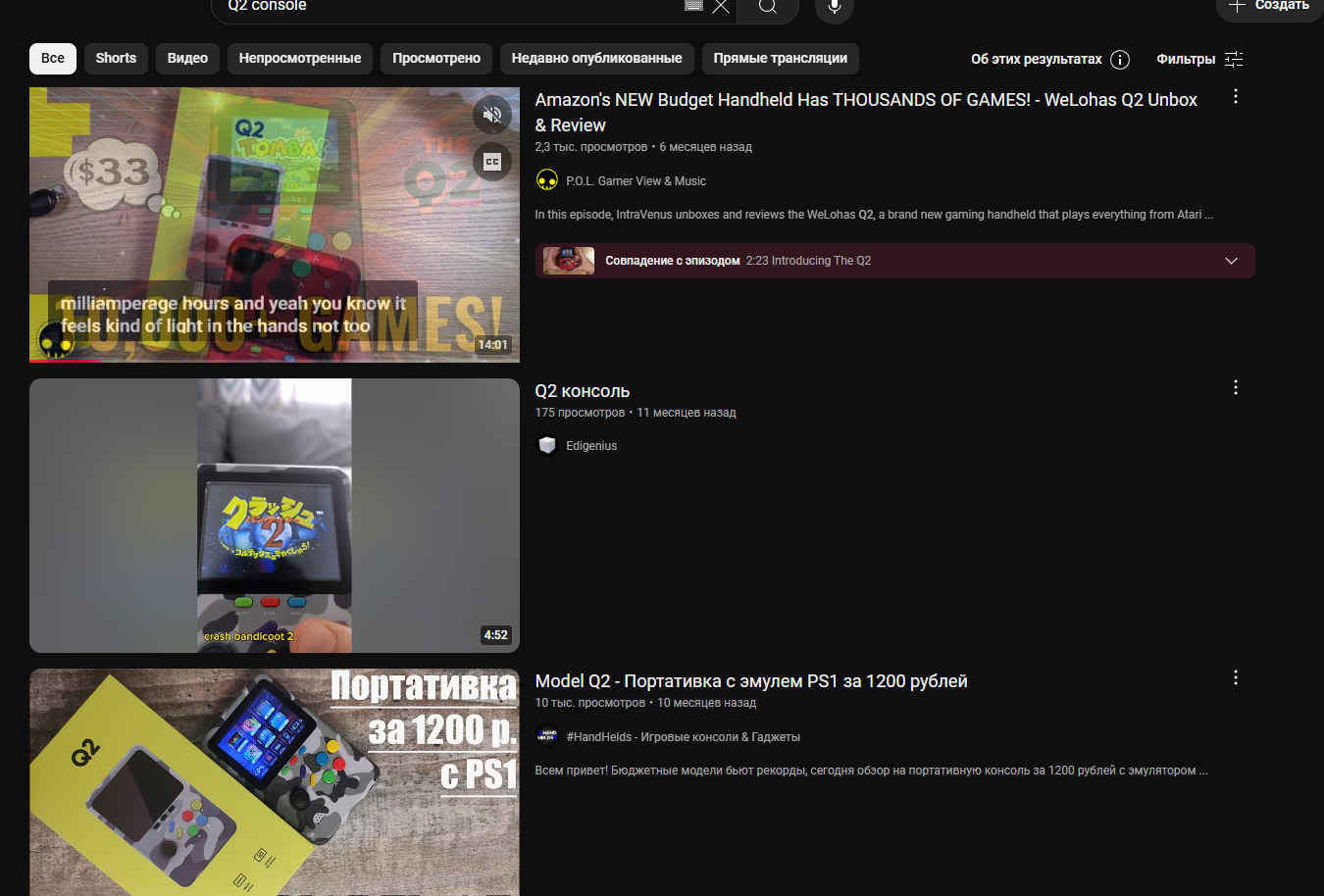Expand the Совпадение с эпизодом chevron

coord(1232,261)
